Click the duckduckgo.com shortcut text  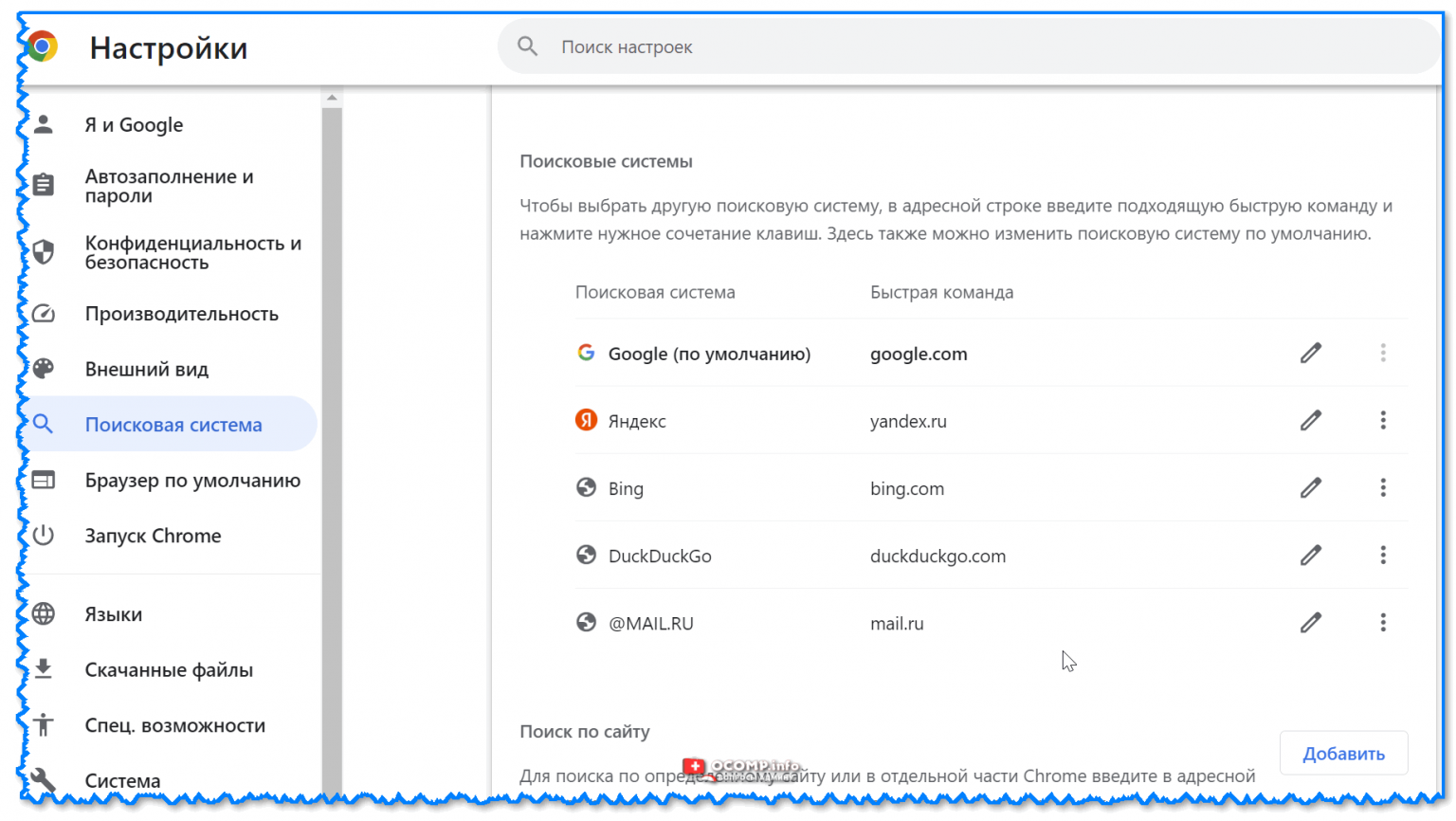937,556
